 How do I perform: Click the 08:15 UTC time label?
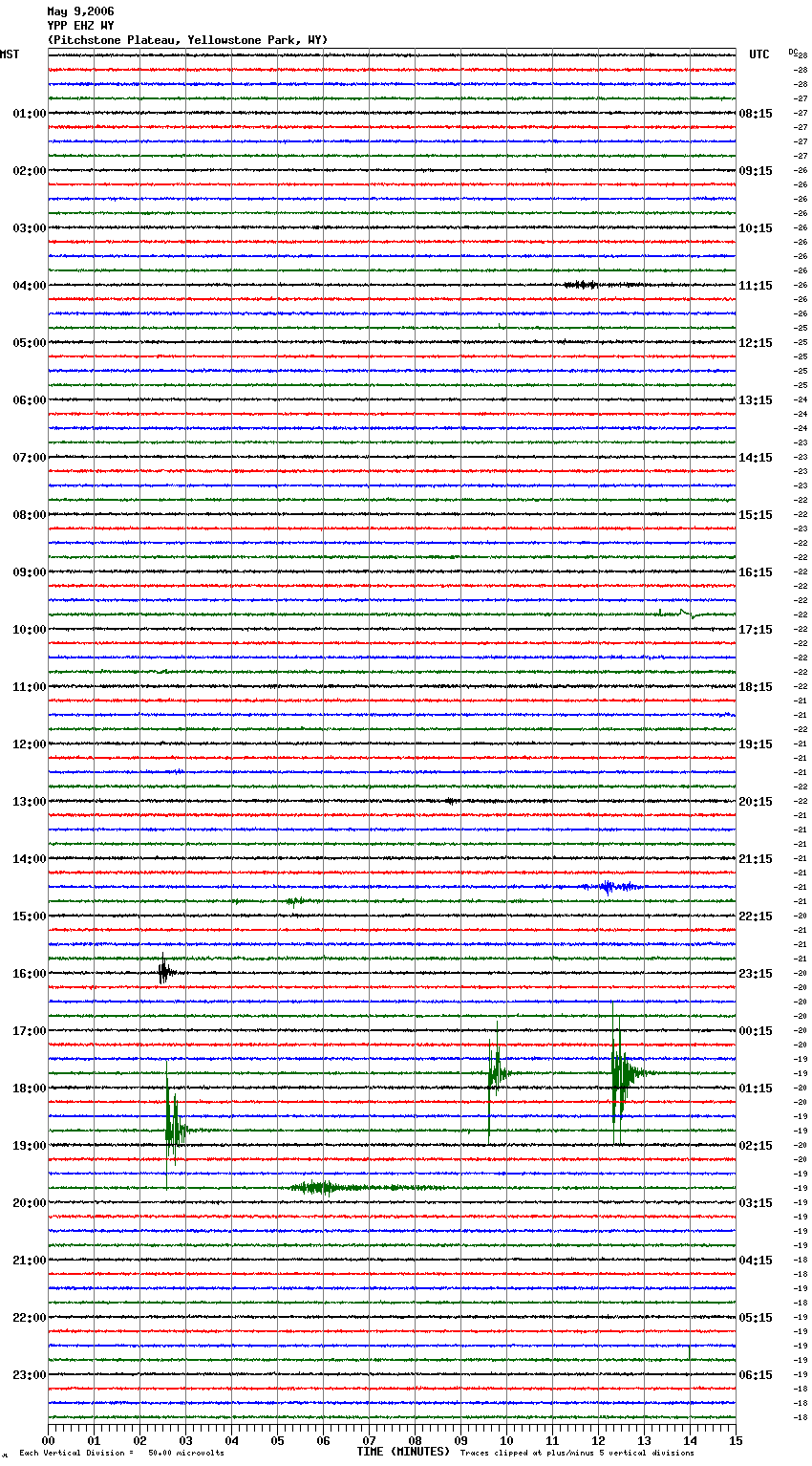[756, 114]
